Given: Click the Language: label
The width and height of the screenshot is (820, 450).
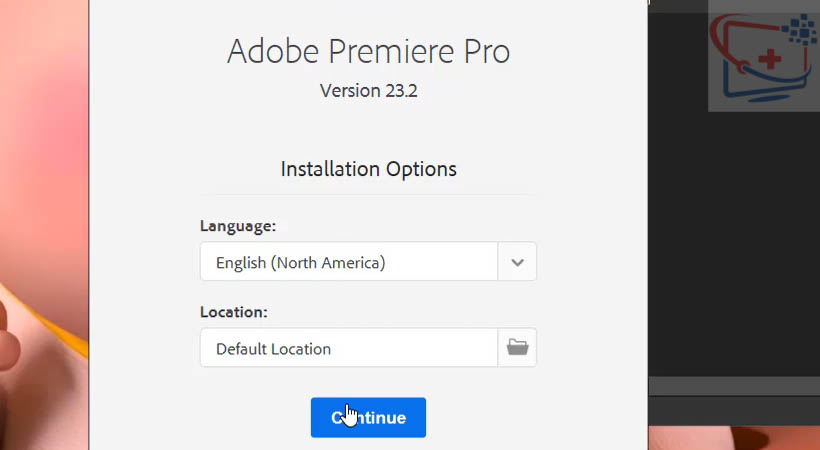Looking at the screenshot, I should click(x=238, y=226).
